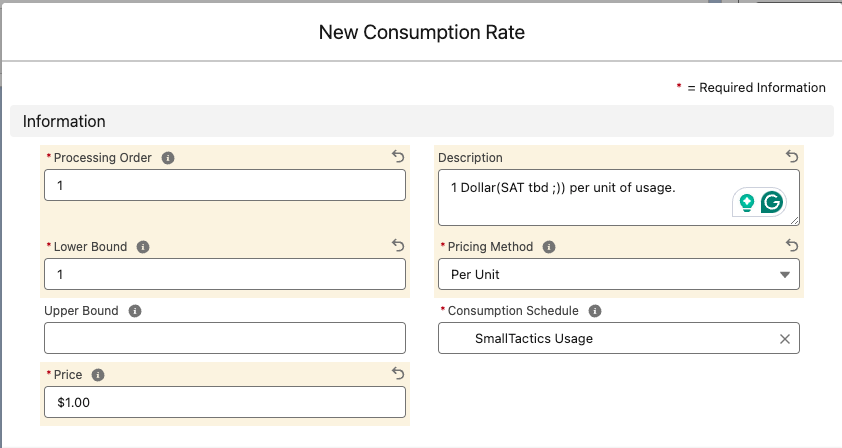Image resolution: width=842 pixels, height=448 pixels.
Task: Click the Consumption Schedule info icon
Action: (596, 311)
